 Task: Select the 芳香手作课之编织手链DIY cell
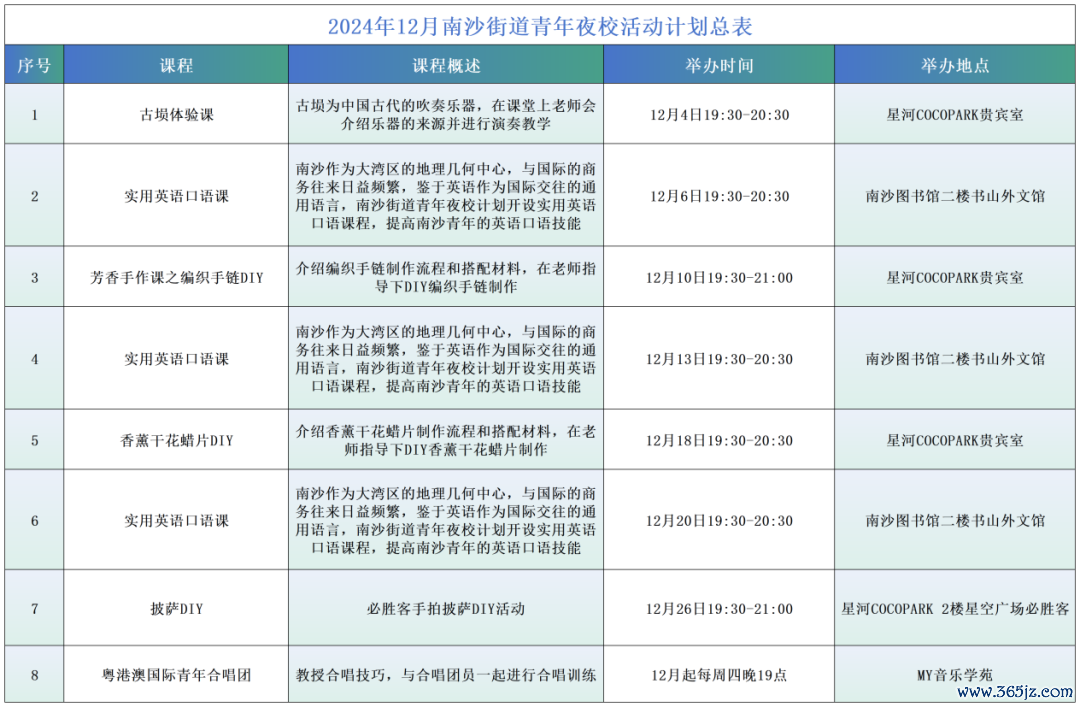pos(176,277)
